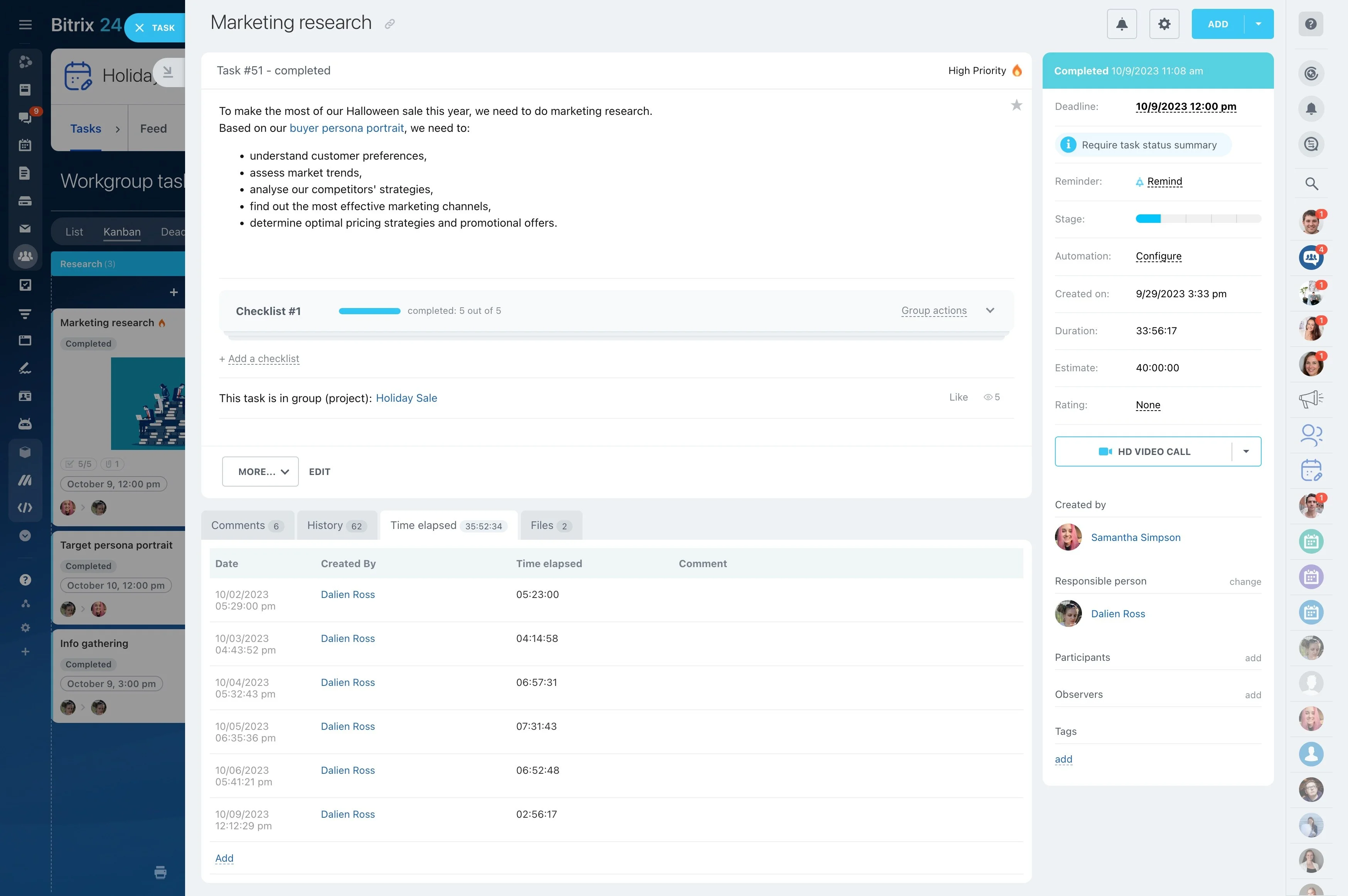Click the Like toggle on task
1348x896 pixels.
958,397
